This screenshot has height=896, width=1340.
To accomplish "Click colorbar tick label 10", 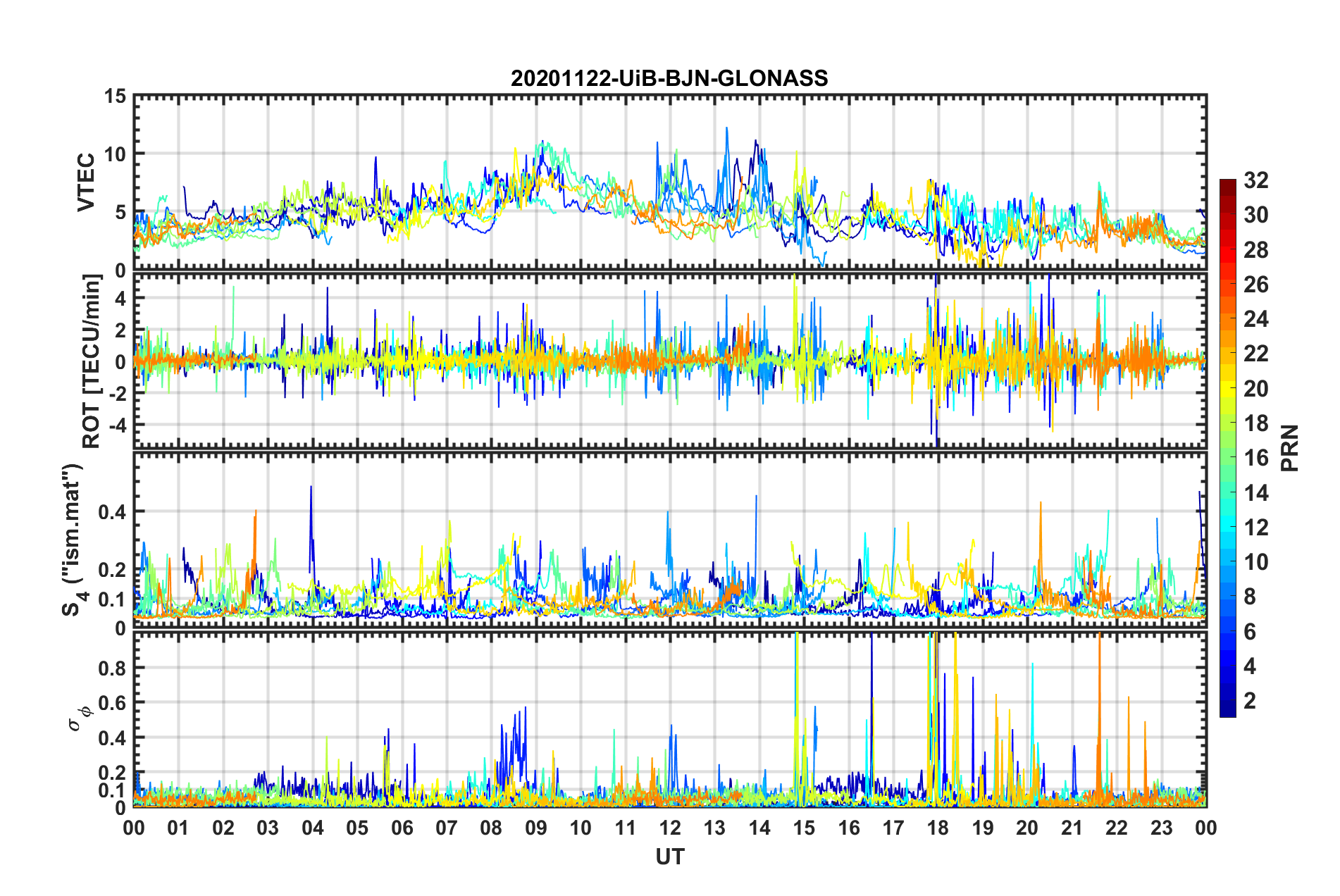I will (x=1255, y=562).
